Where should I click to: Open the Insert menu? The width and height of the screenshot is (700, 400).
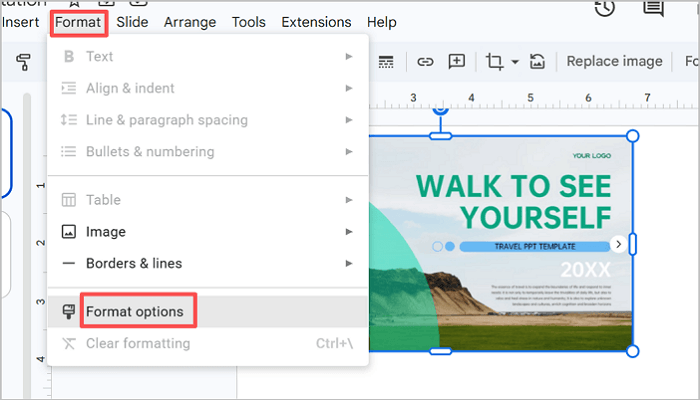coord(20,22)
